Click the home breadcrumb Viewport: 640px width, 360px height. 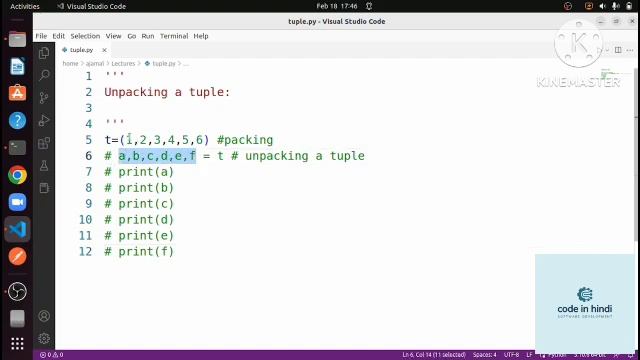[x=70, y=64]
